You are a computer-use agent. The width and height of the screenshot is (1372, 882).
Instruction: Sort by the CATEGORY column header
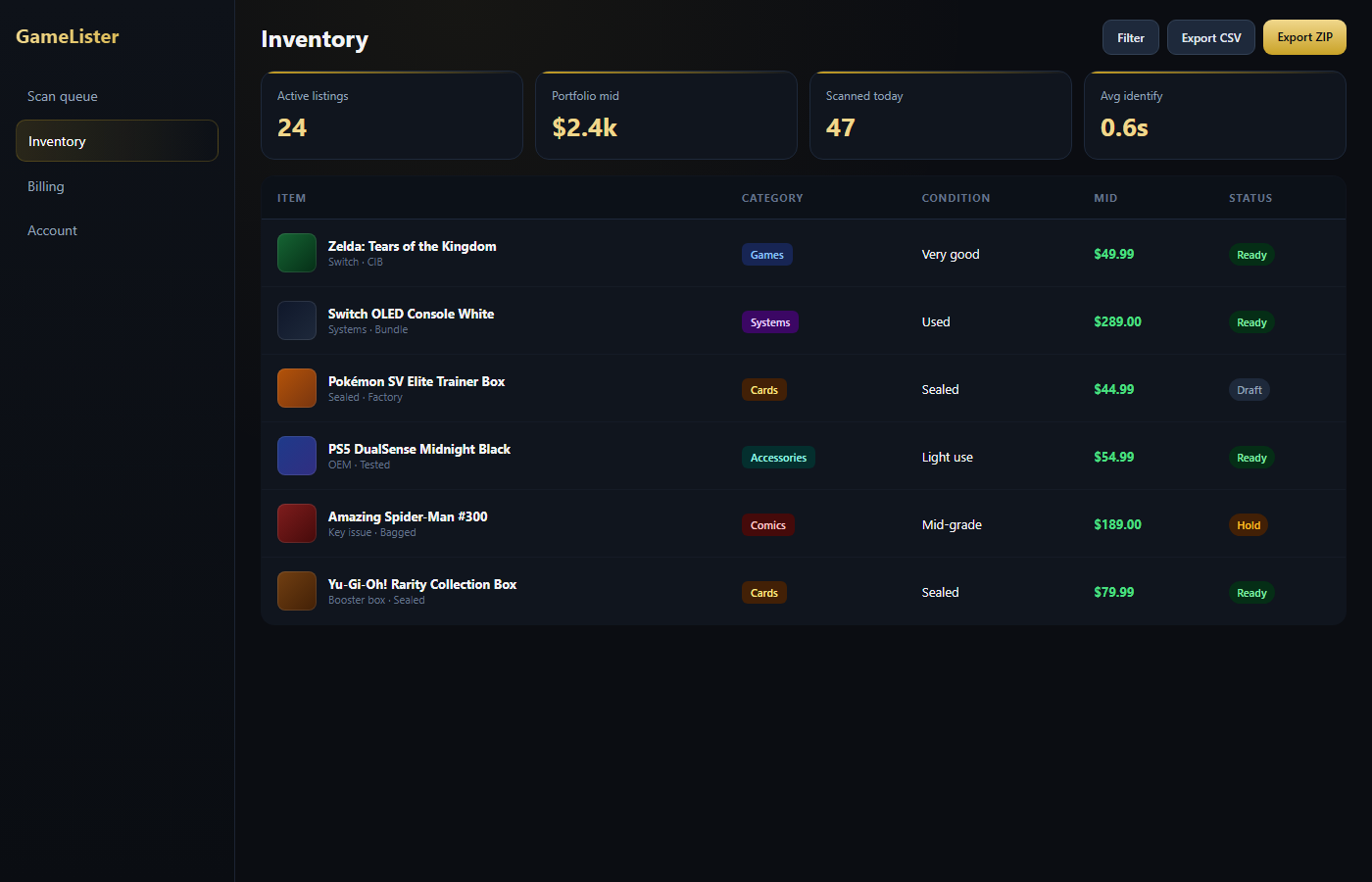click(772, 198)
